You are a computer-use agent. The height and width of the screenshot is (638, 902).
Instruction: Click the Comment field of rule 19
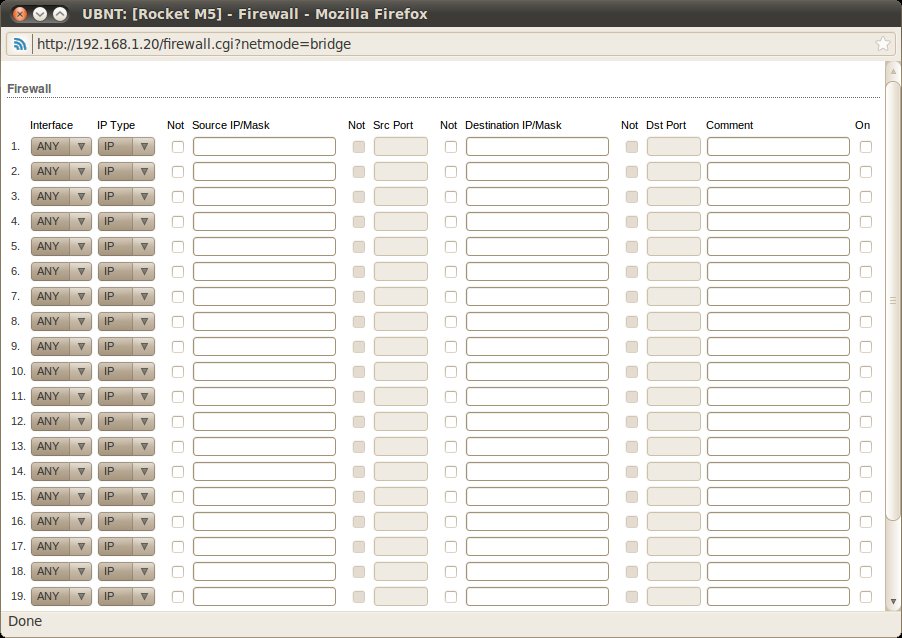click(778, 597)
